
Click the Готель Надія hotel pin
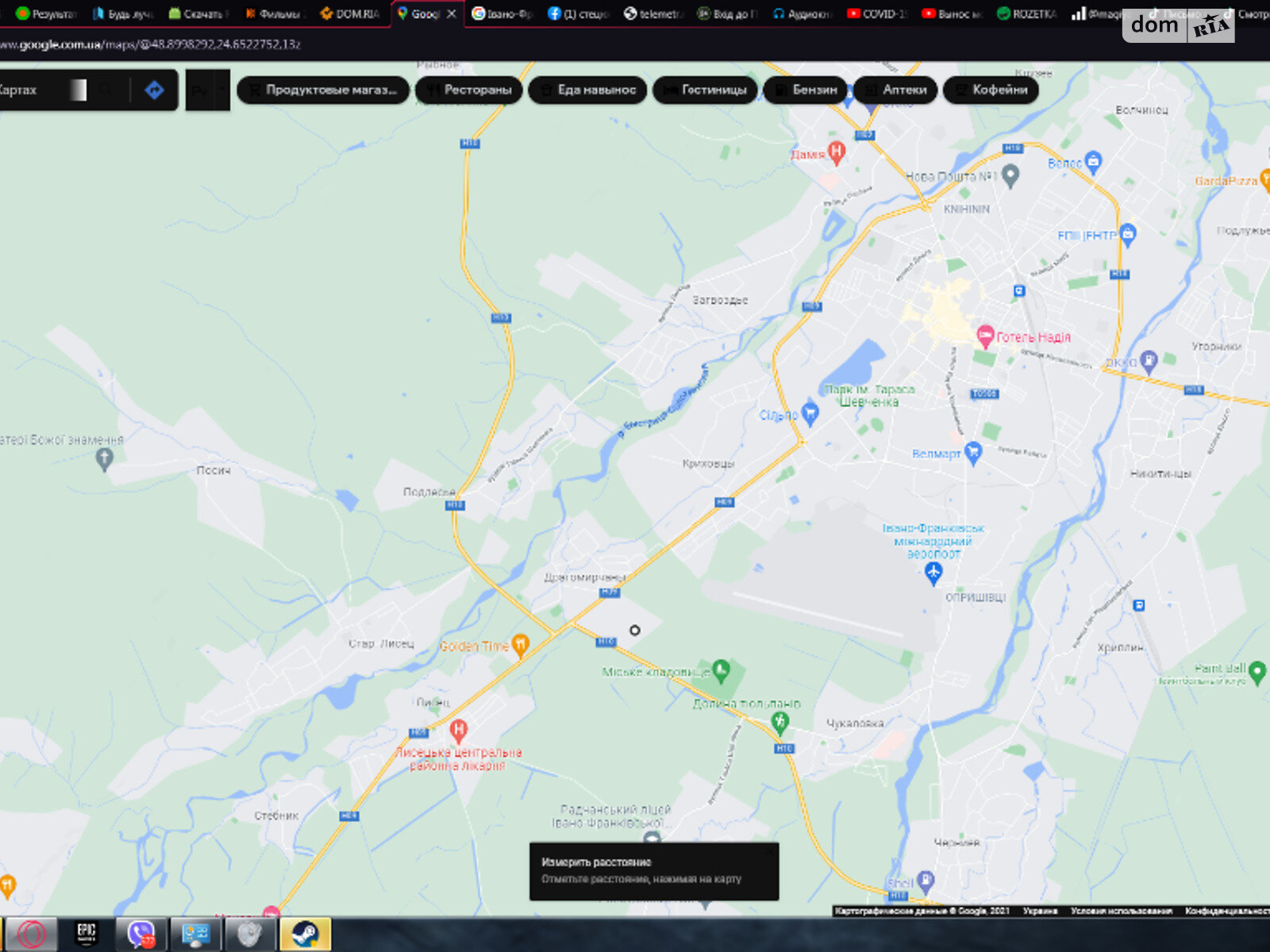pyautogui.click(x=985, y=336)
